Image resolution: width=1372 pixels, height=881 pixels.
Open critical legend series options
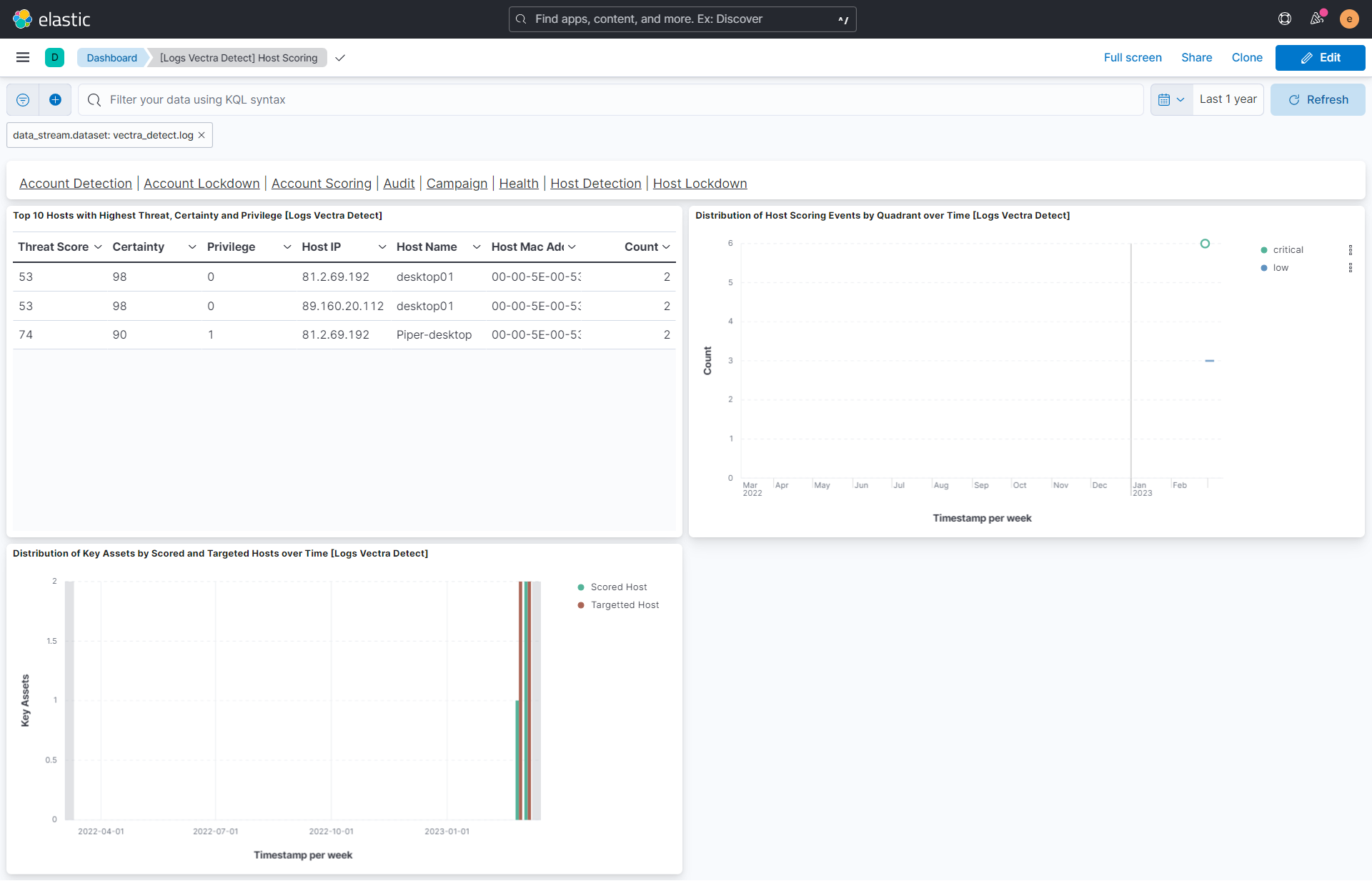pos(1351,250)
